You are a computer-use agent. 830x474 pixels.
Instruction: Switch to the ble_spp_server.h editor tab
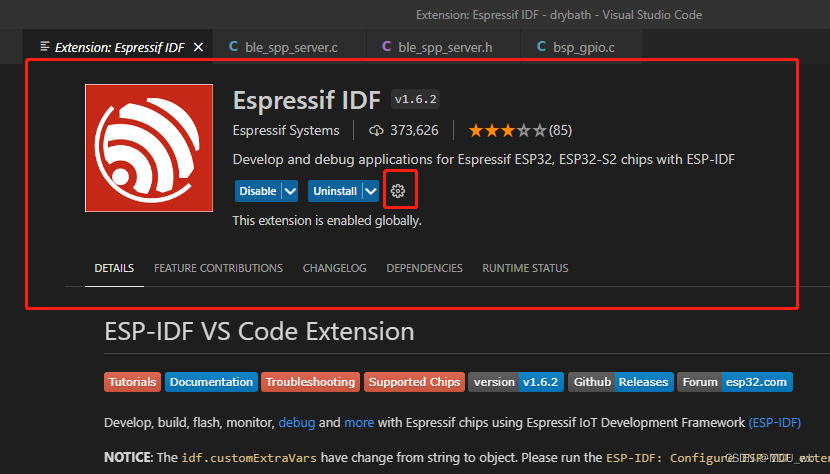tap(444, 47)
